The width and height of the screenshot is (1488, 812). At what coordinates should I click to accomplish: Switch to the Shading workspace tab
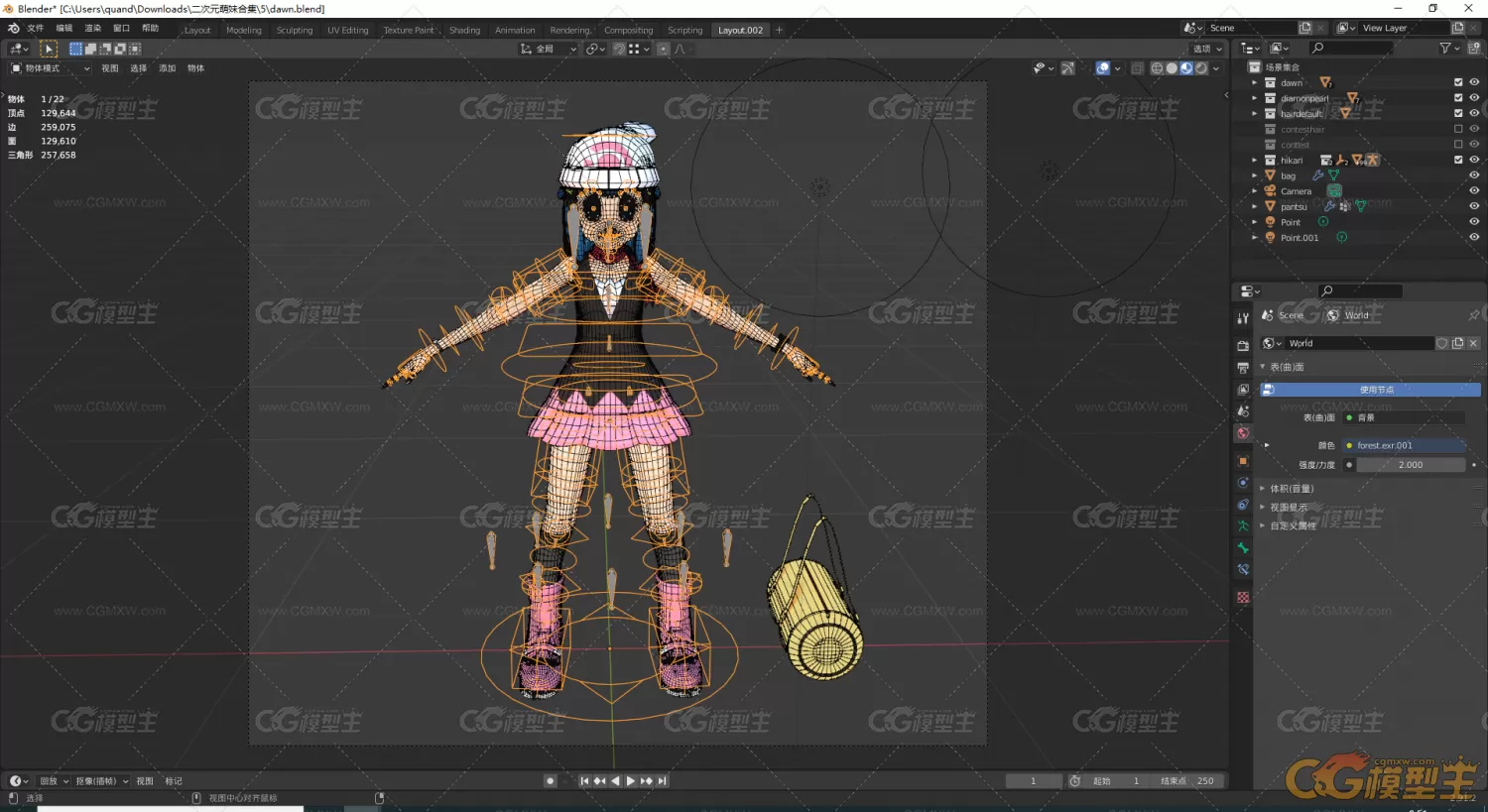[464, 30]
